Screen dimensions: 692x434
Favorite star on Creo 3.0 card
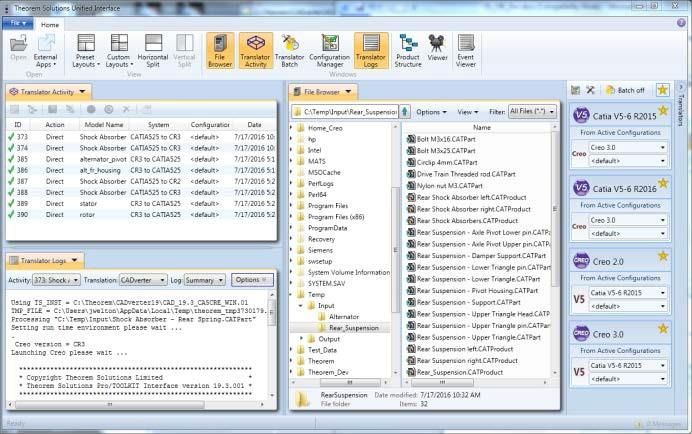(x=663, y=328)
